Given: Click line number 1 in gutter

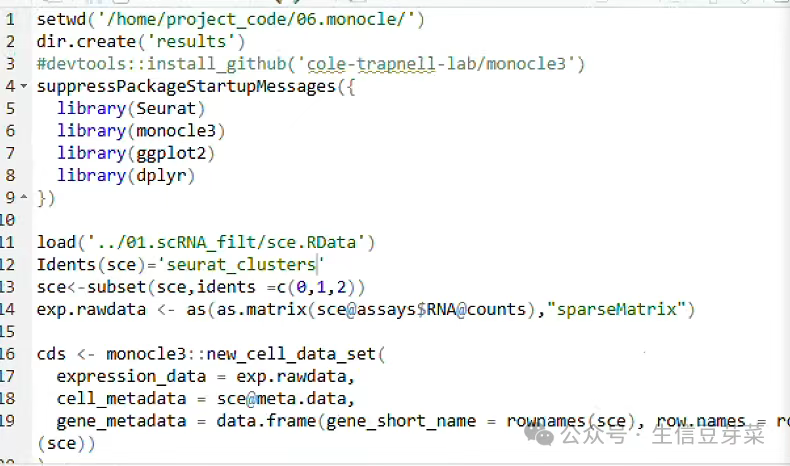Looking at the screenshot, I should (x=10, y=20).
